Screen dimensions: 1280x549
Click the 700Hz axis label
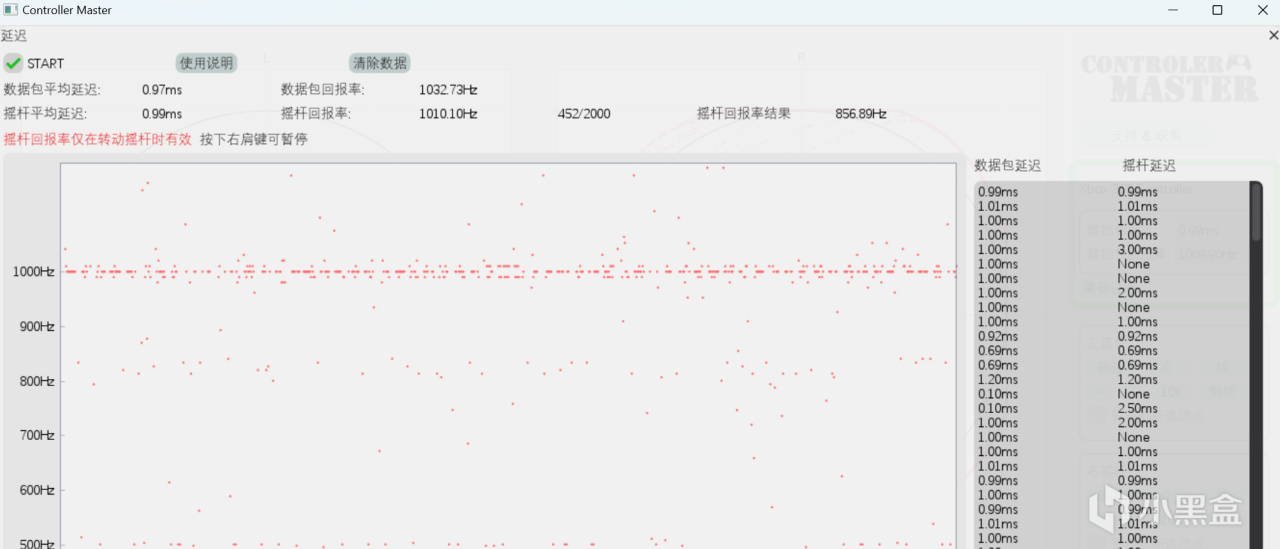coord(35,435)
